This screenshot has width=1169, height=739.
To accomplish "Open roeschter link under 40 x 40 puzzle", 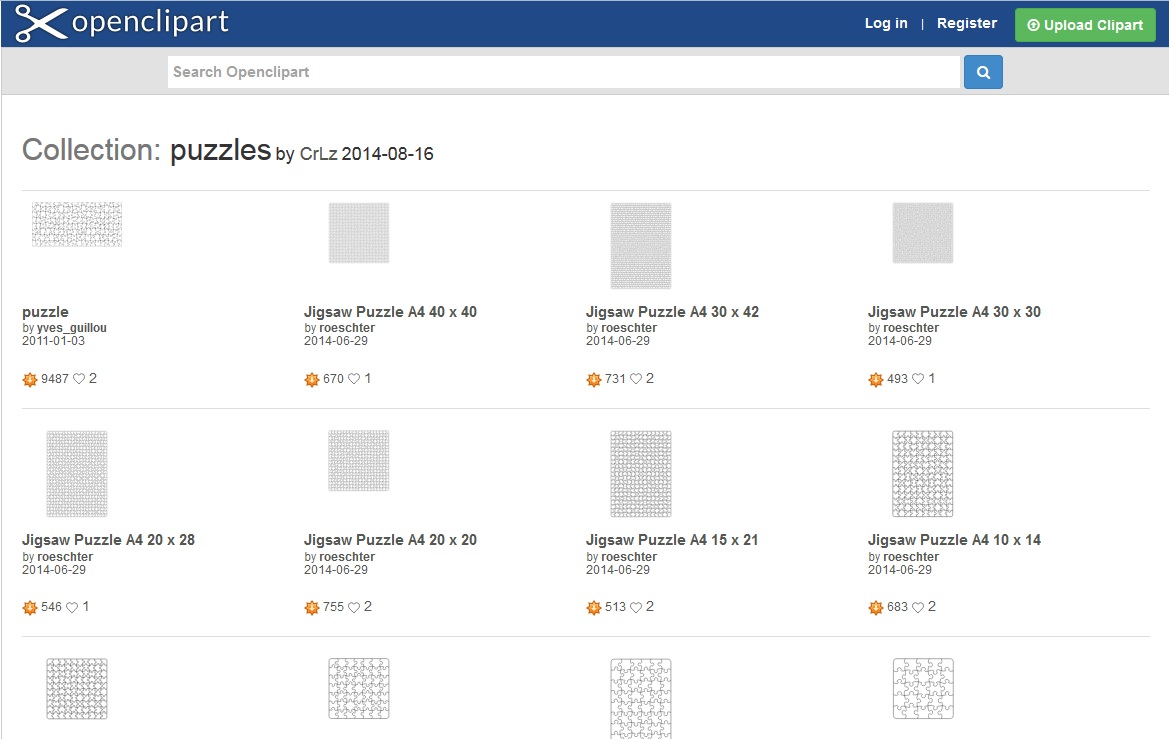I will [347, 328].
